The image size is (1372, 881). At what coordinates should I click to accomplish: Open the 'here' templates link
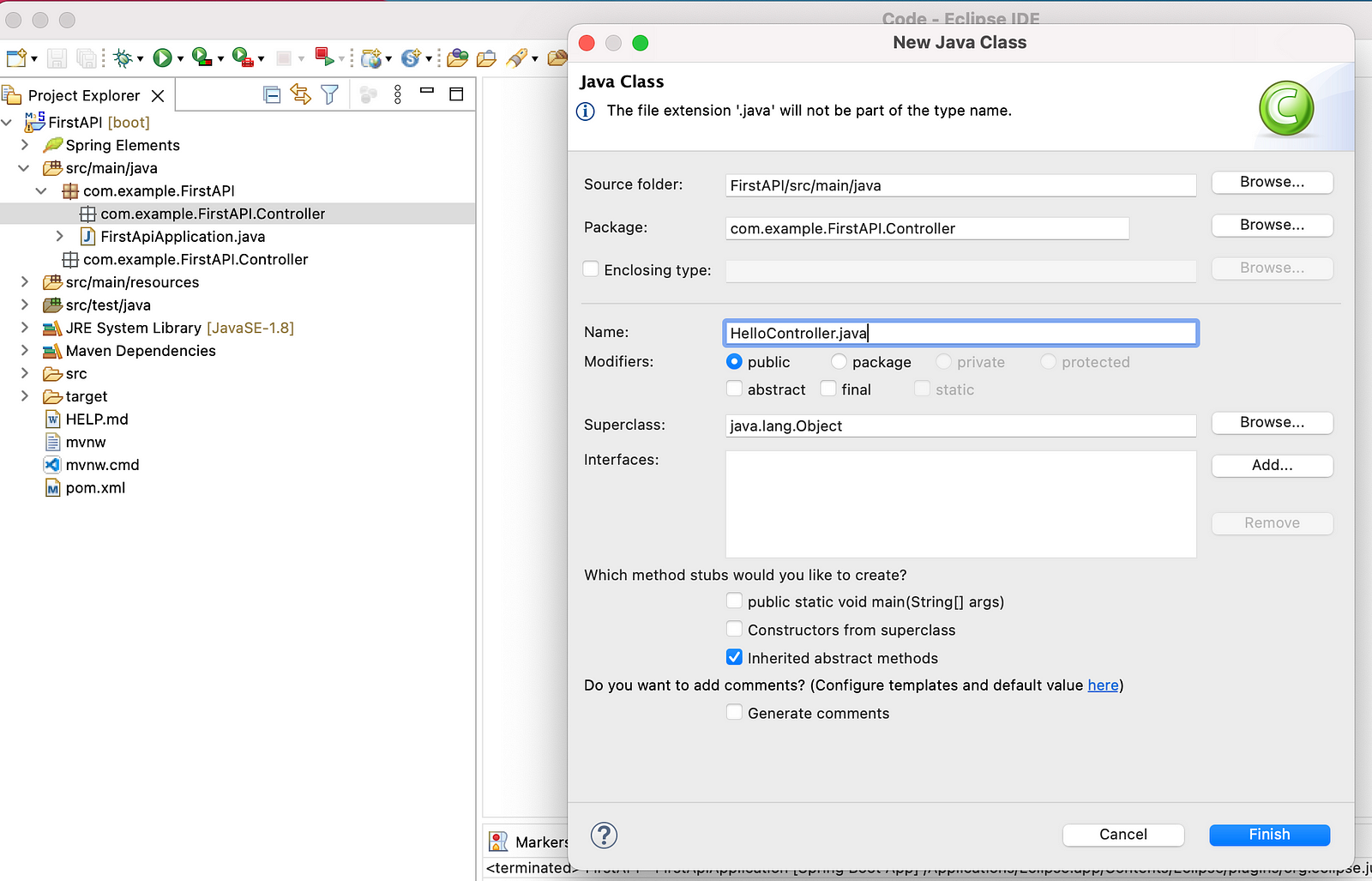(1103, 685)
